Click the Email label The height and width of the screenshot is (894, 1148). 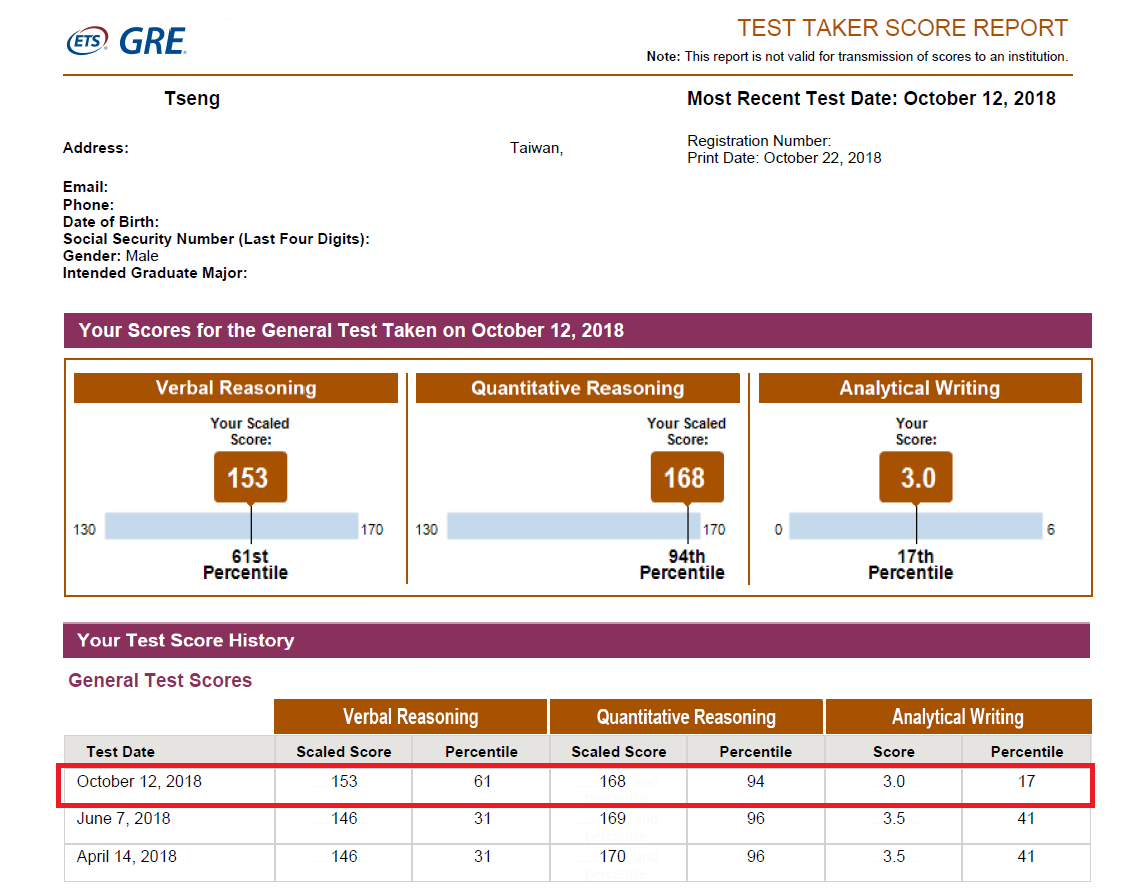point(86,187)
